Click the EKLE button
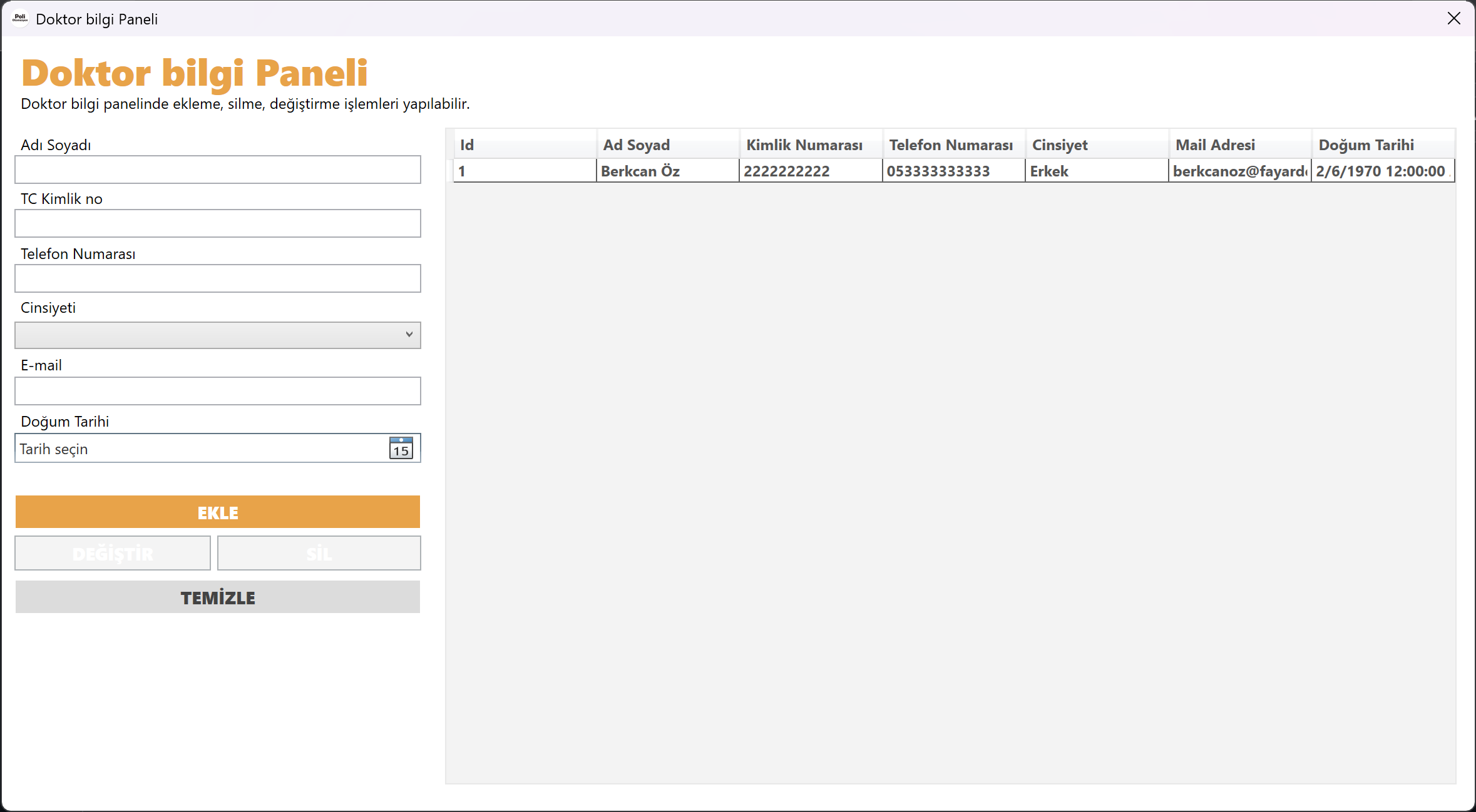 [x=218, y=512]
